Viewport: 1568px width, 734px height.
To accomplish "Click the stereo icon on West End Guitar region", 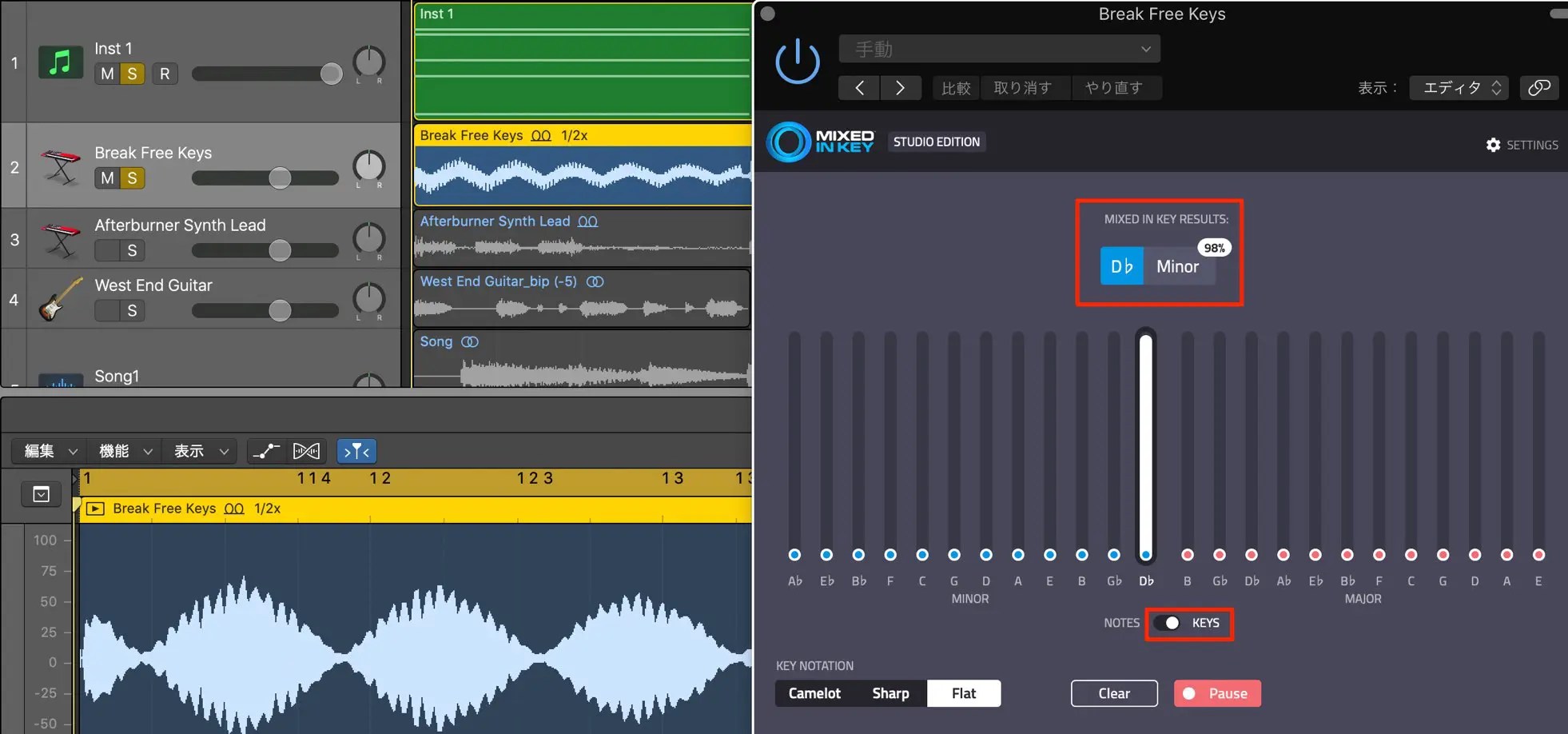I will (595, 281).
